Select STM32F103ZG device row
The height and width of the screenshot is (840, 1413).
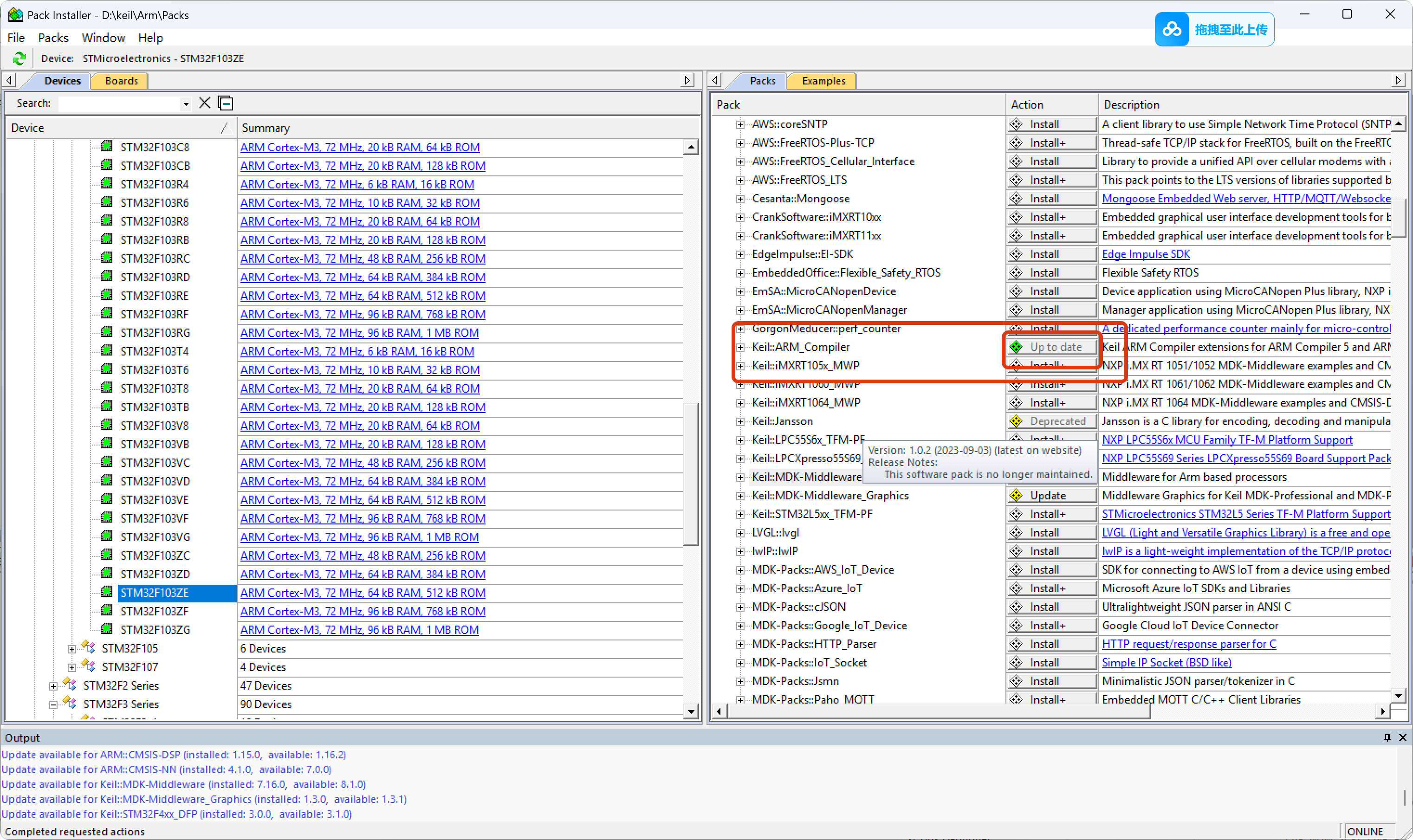click(155, 629)
